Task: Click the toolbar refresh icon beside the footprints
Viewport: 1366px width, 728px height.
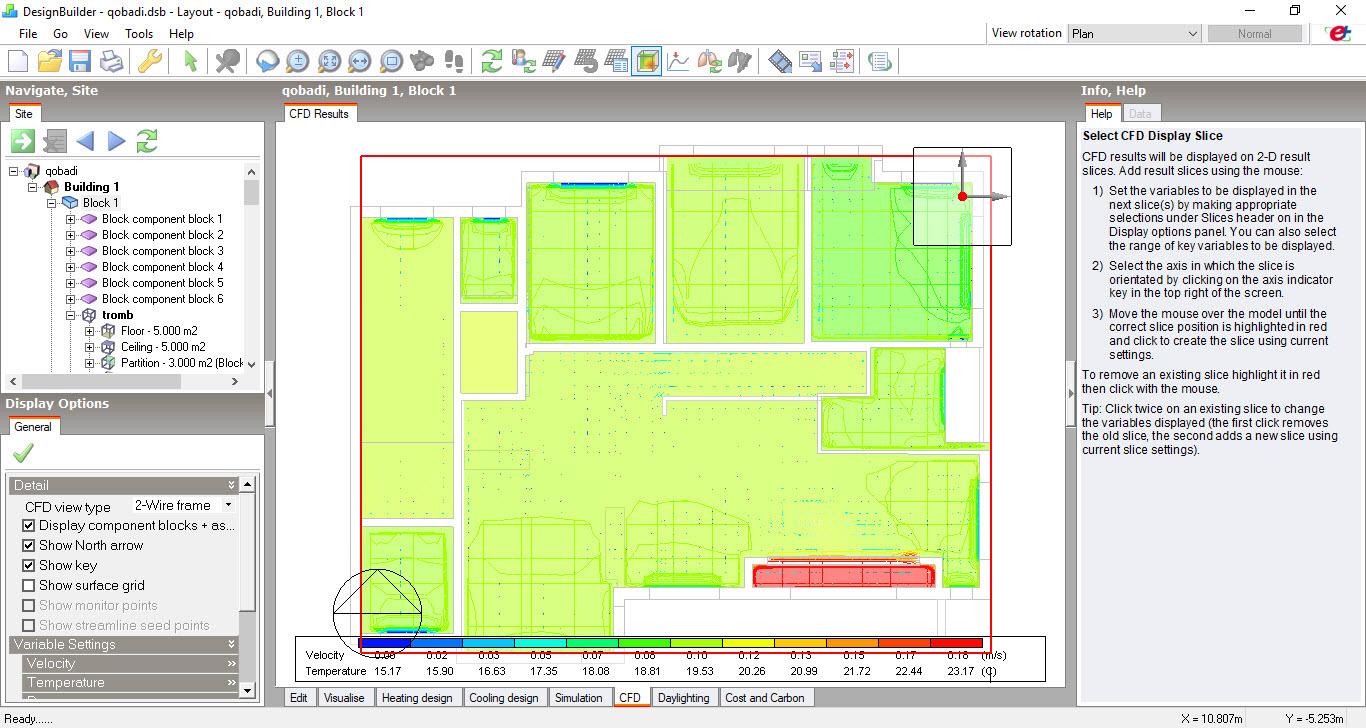Action: pyautogui.click(x=491, y=61)
